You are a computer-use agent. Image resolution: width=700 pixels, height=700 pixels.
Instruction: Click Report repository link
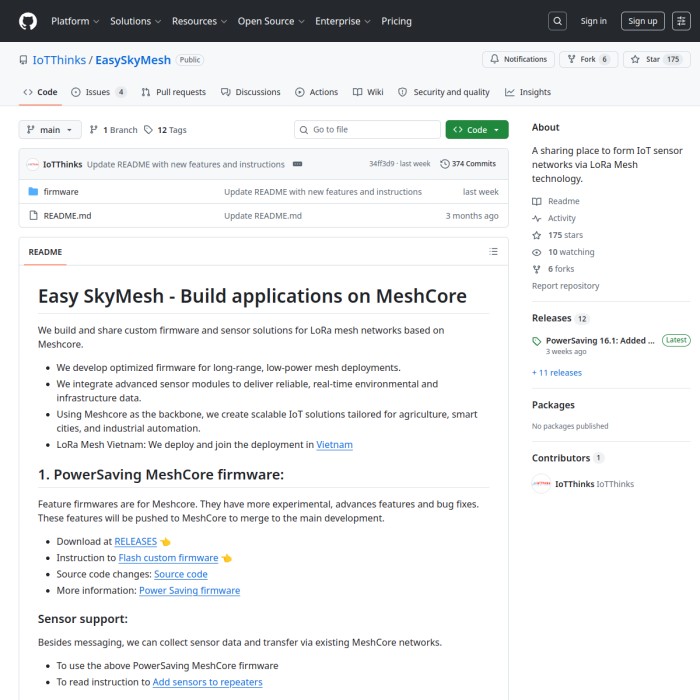coord(565,286)
